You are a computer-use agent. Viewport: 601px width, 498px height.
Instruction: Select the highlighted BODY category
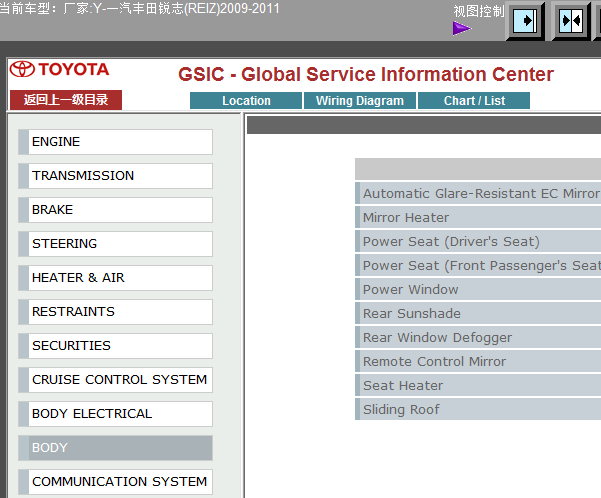click(115, 448)
